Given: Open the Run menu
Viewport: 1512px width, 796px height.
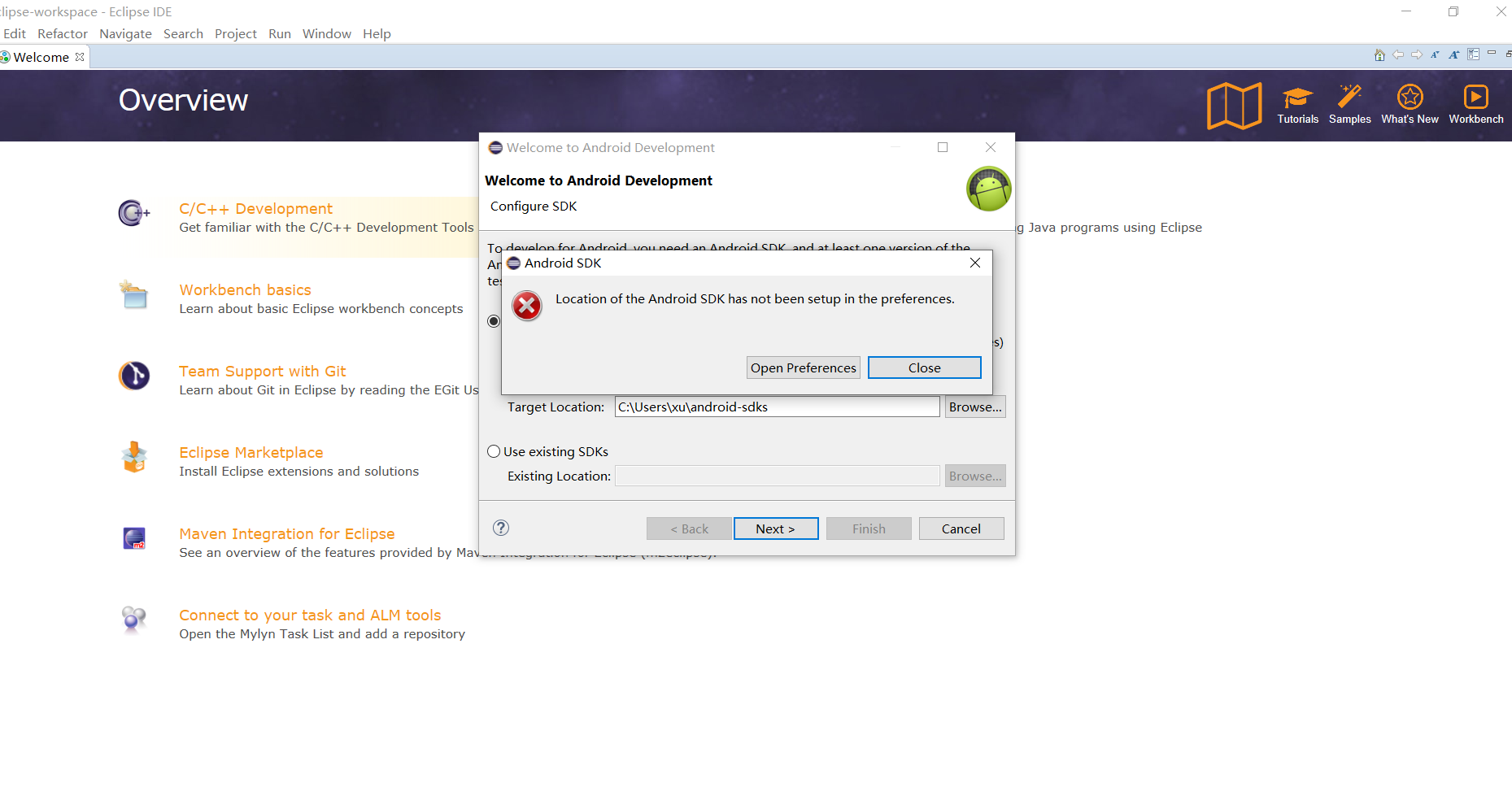Looking at the screenshot, I should tap(279, 33).
